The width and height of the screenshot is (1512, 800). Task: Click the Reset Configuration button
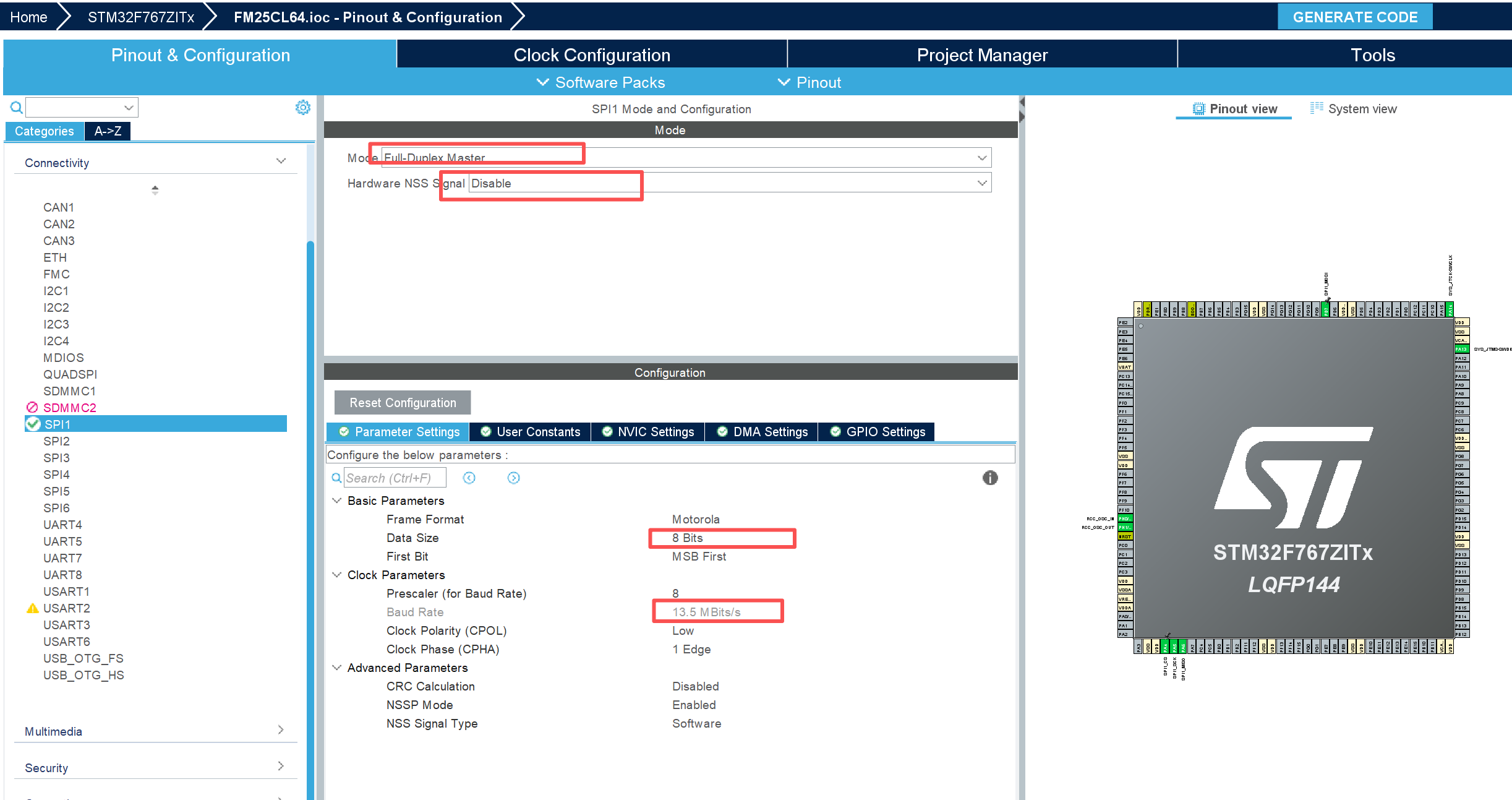point(403,403)
